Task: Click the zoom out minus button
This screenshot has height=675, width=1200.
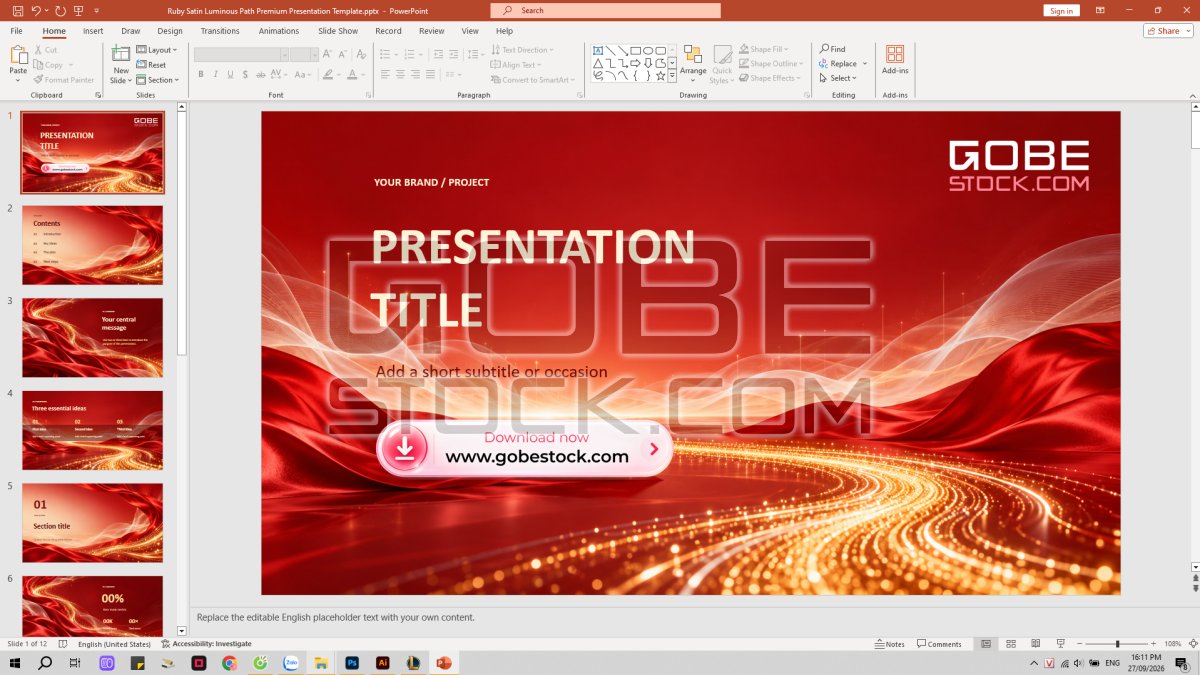Action: (x=1079, y=644)
